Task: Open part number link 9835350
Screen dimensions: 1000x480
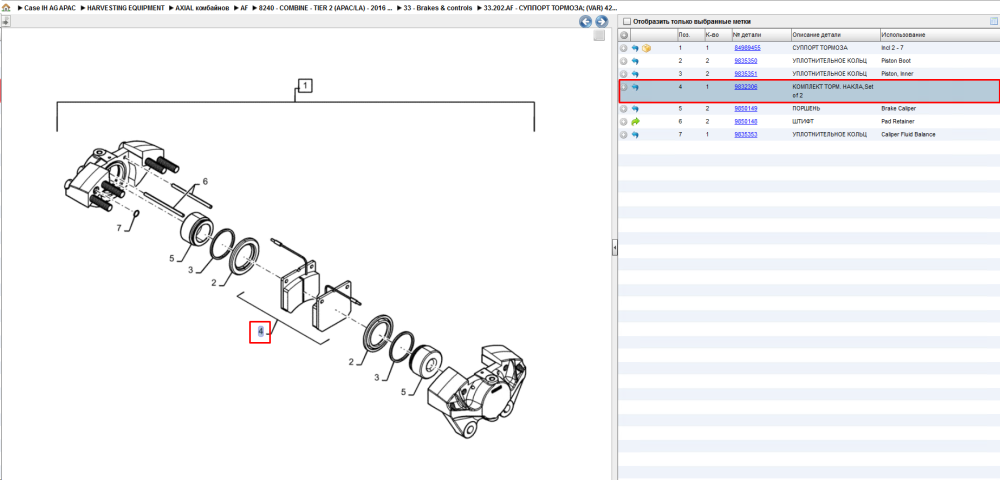Action: pos(746,61)
